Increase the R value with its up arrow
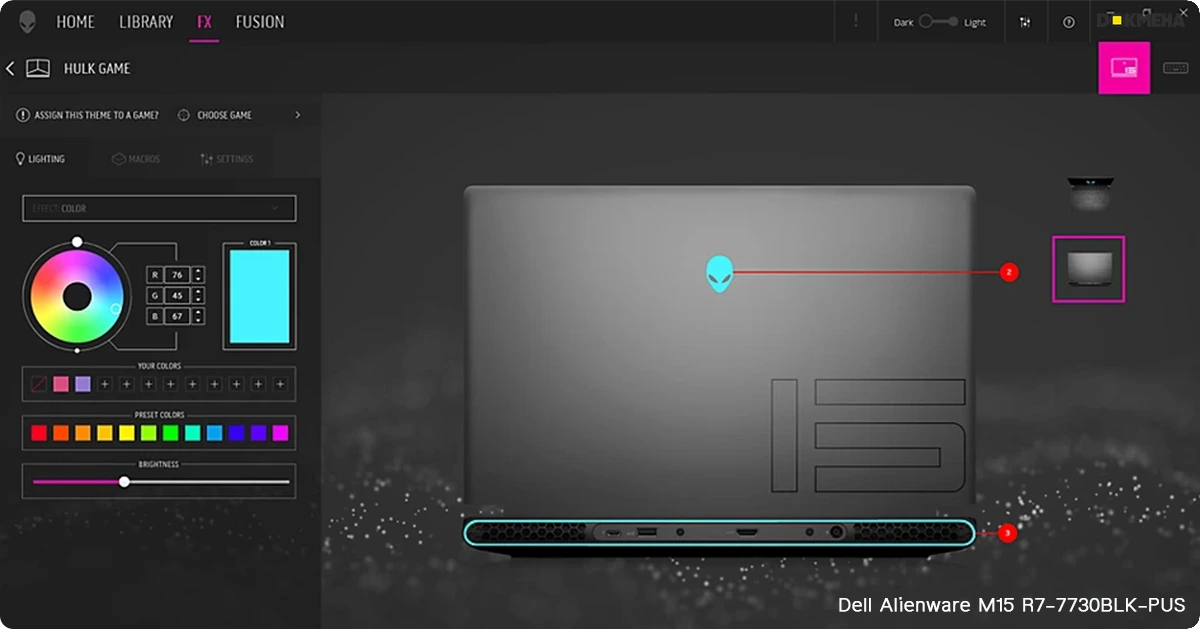This screenshot has width=1200, height=629. point(198,271)
